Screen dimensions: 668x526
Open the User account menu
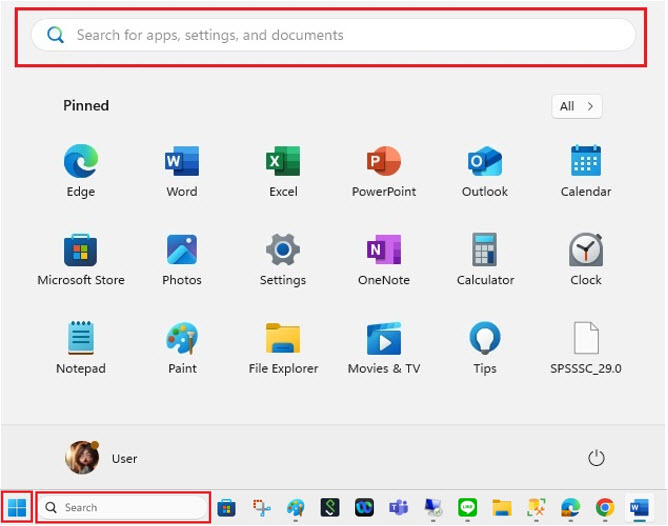(x=101, y=458)
